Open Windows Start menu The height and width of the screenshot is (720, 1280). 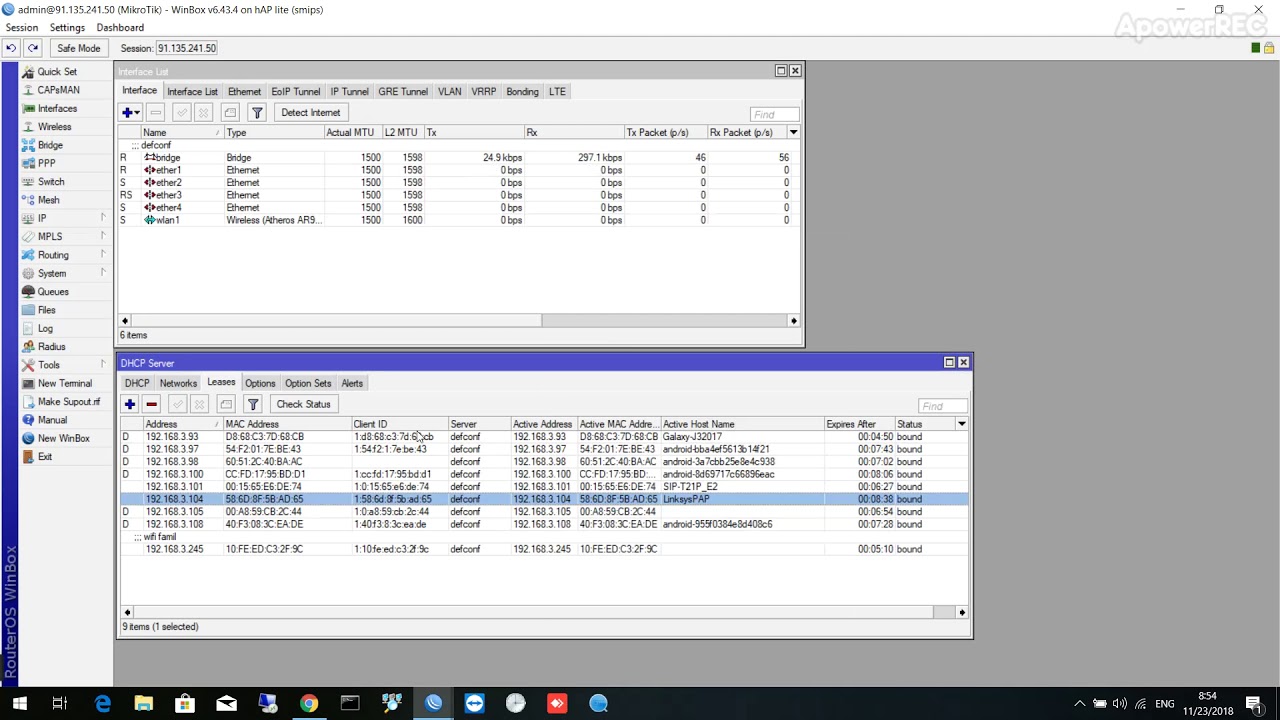(x=19, y=703)
